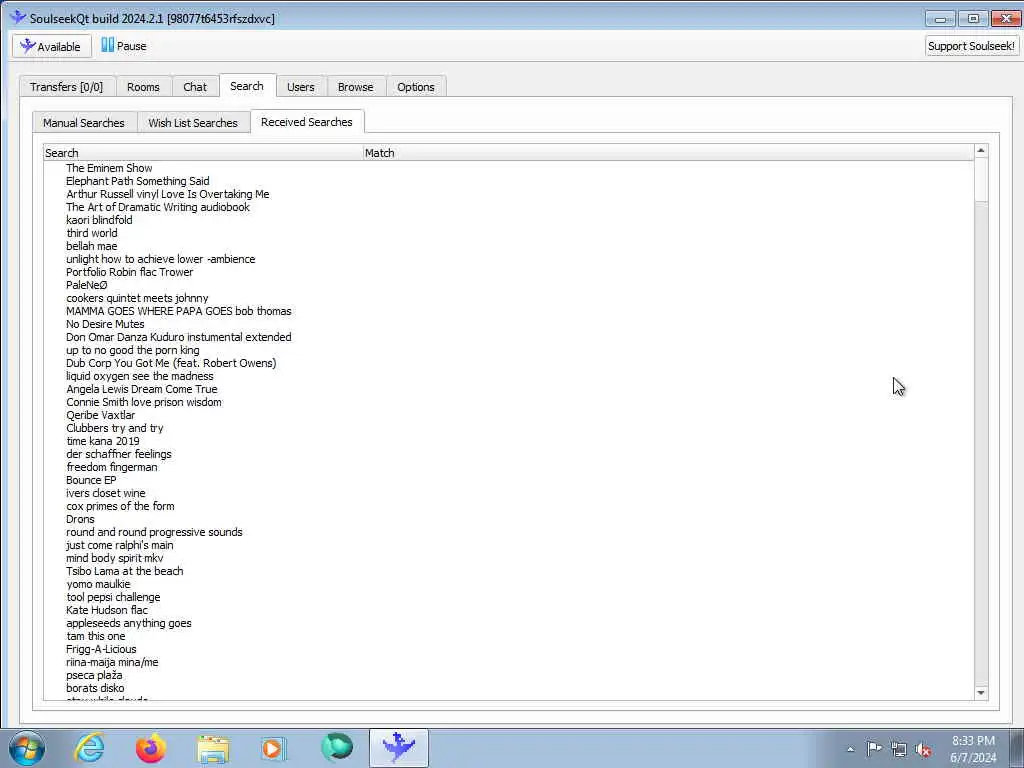Sort by the Search column header

coord(203,153)
